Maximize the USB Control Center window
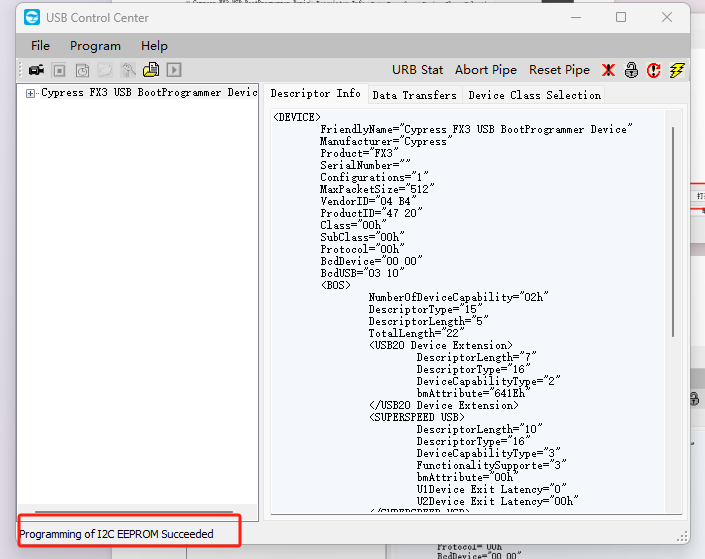 621,18
